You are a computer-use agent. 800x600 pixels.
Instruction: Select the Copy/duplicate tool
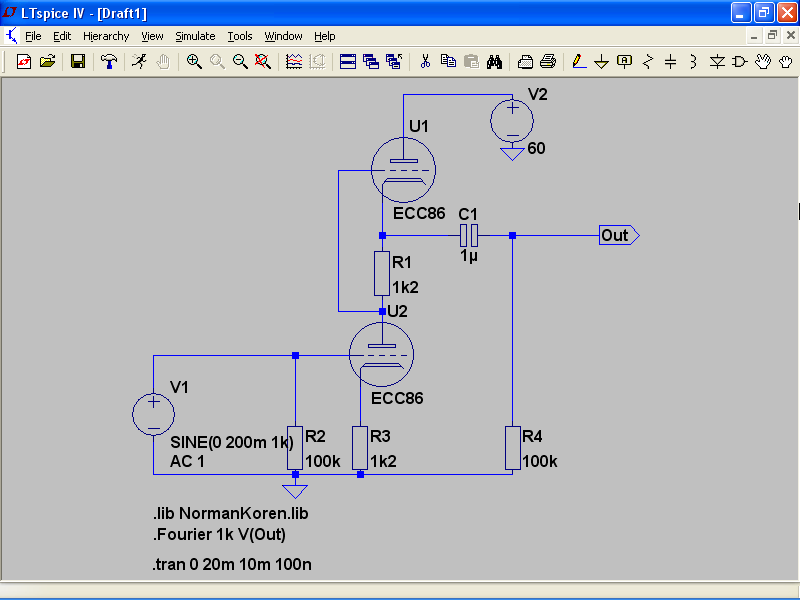pos(448,62)
